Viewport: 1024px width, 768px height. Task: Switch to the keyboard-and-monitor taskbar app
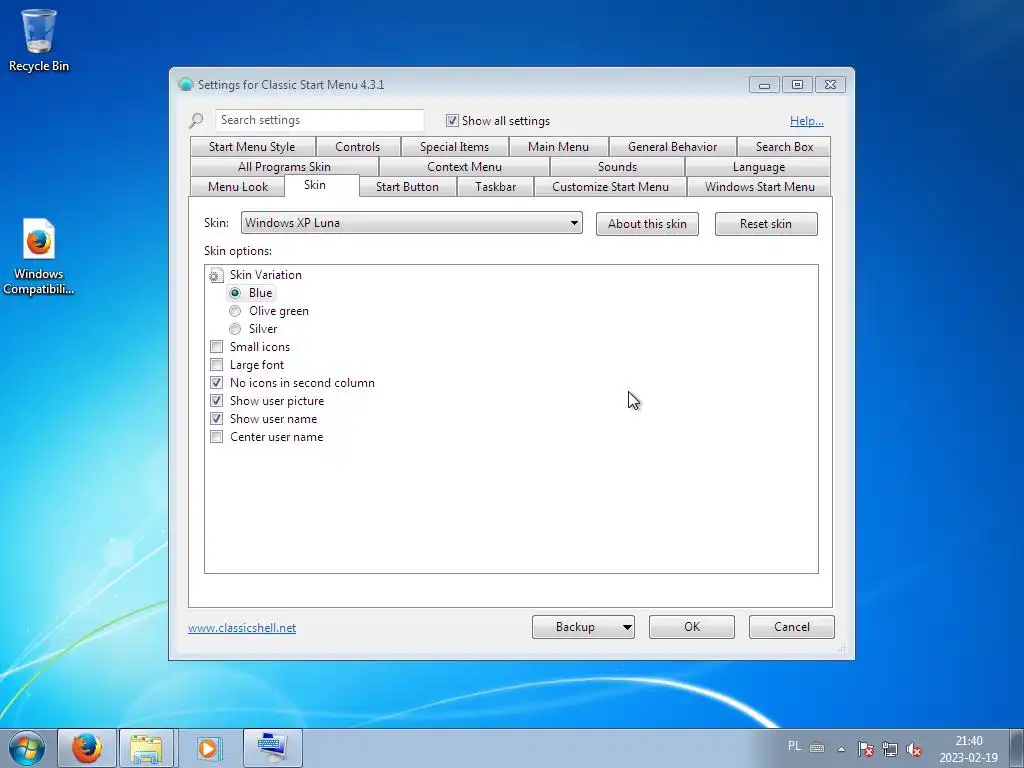[272, 748]
